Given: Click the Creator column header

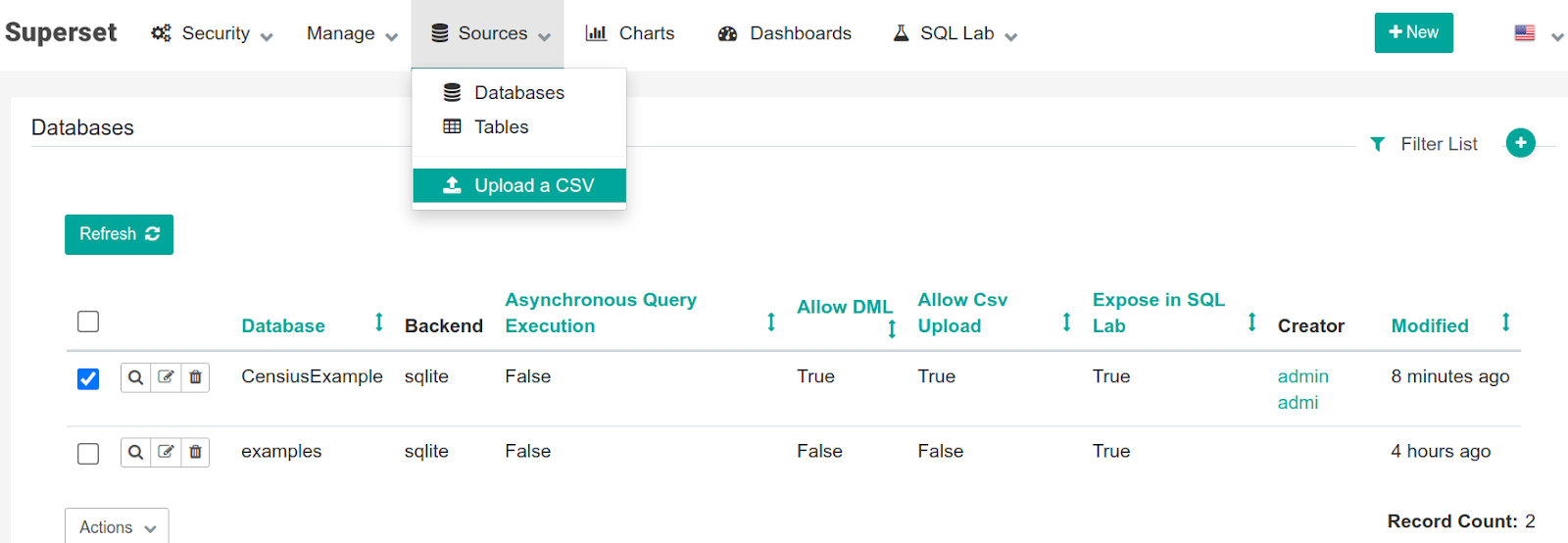Looking at the screenshot, I should [x=1311, y=326].
